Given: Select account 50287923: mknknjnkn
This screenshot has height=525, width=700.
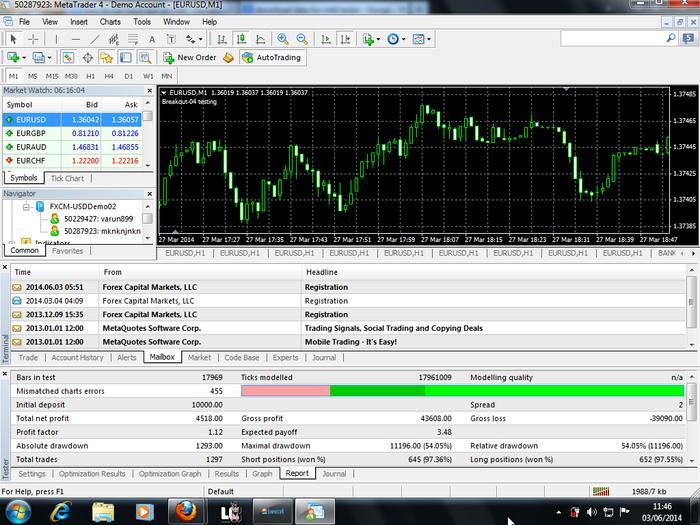Looking at the screenshot, I should [102, 231].
